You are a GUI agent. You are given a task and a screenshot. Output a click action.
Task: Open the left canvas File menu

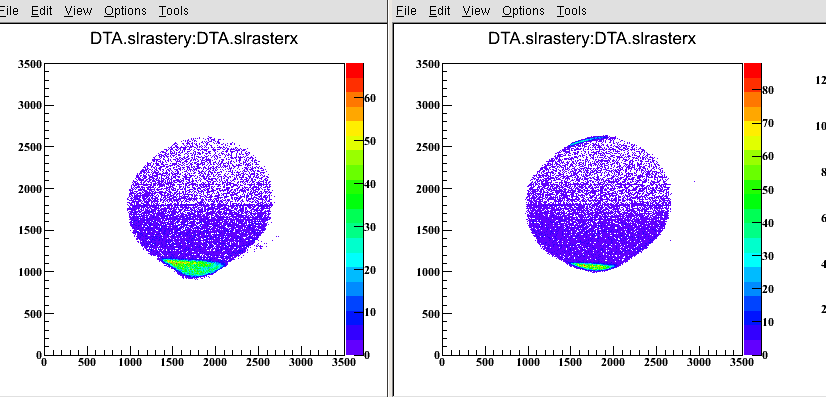pyautogui.click(x=9, y=11)
